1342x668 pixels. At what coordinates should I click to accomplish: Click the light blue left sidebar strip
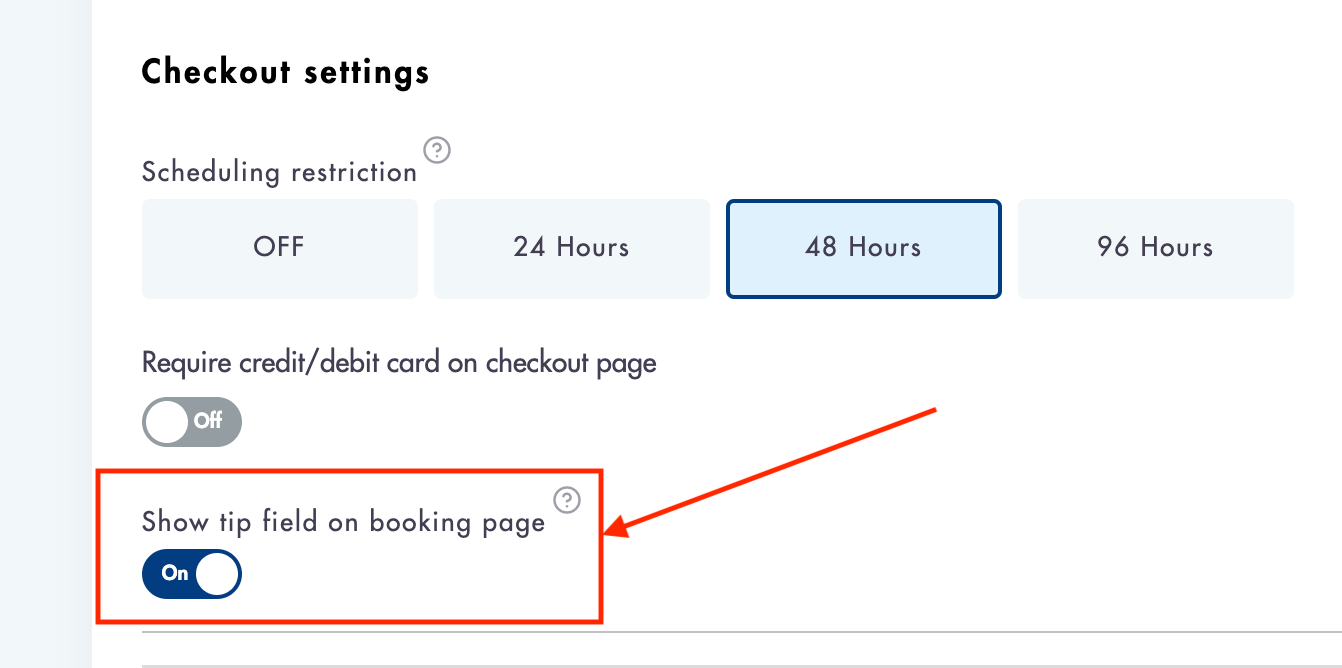coord(46,334)
